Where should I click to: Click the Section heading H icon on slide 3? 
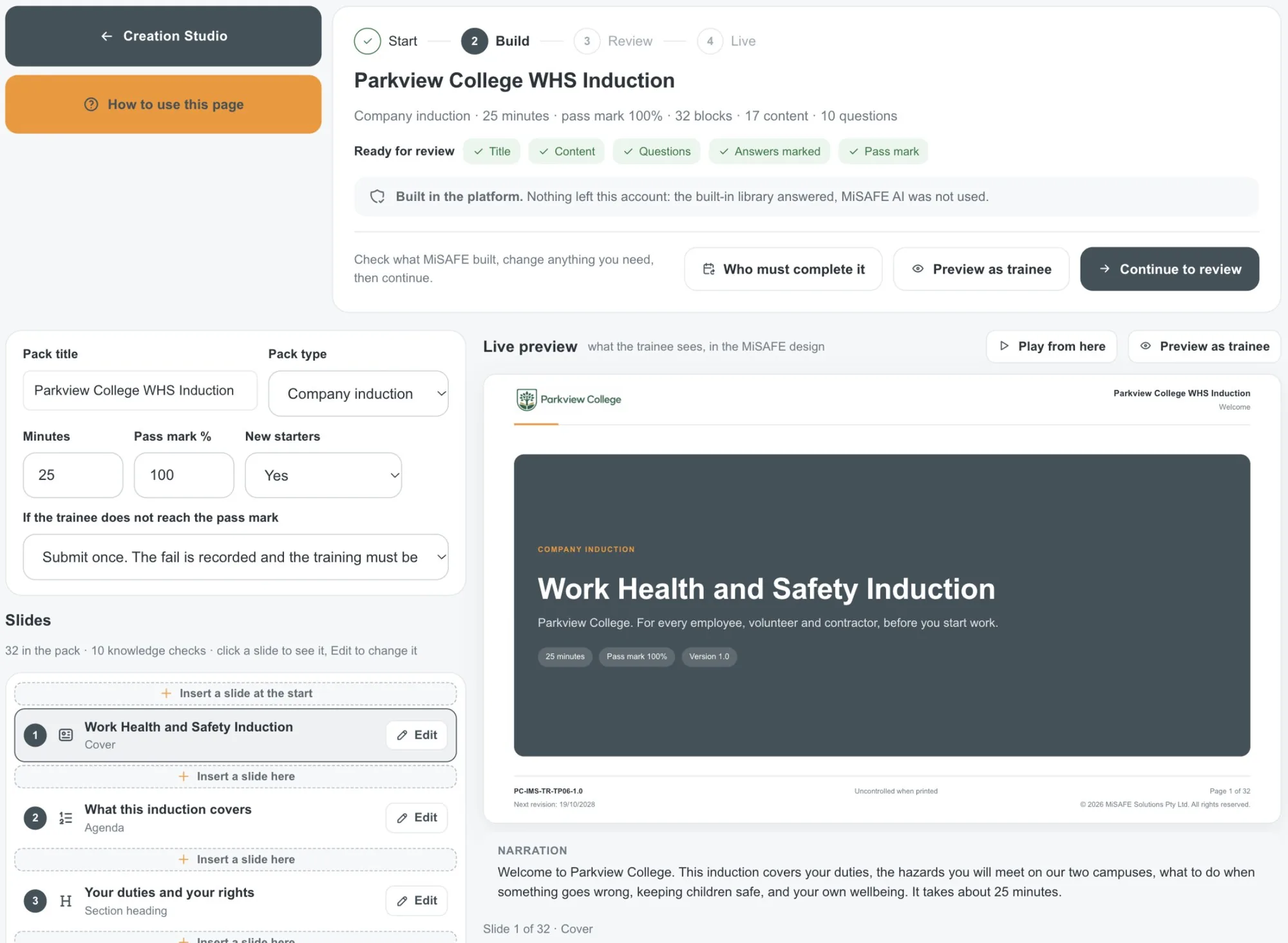pos(66,901)
